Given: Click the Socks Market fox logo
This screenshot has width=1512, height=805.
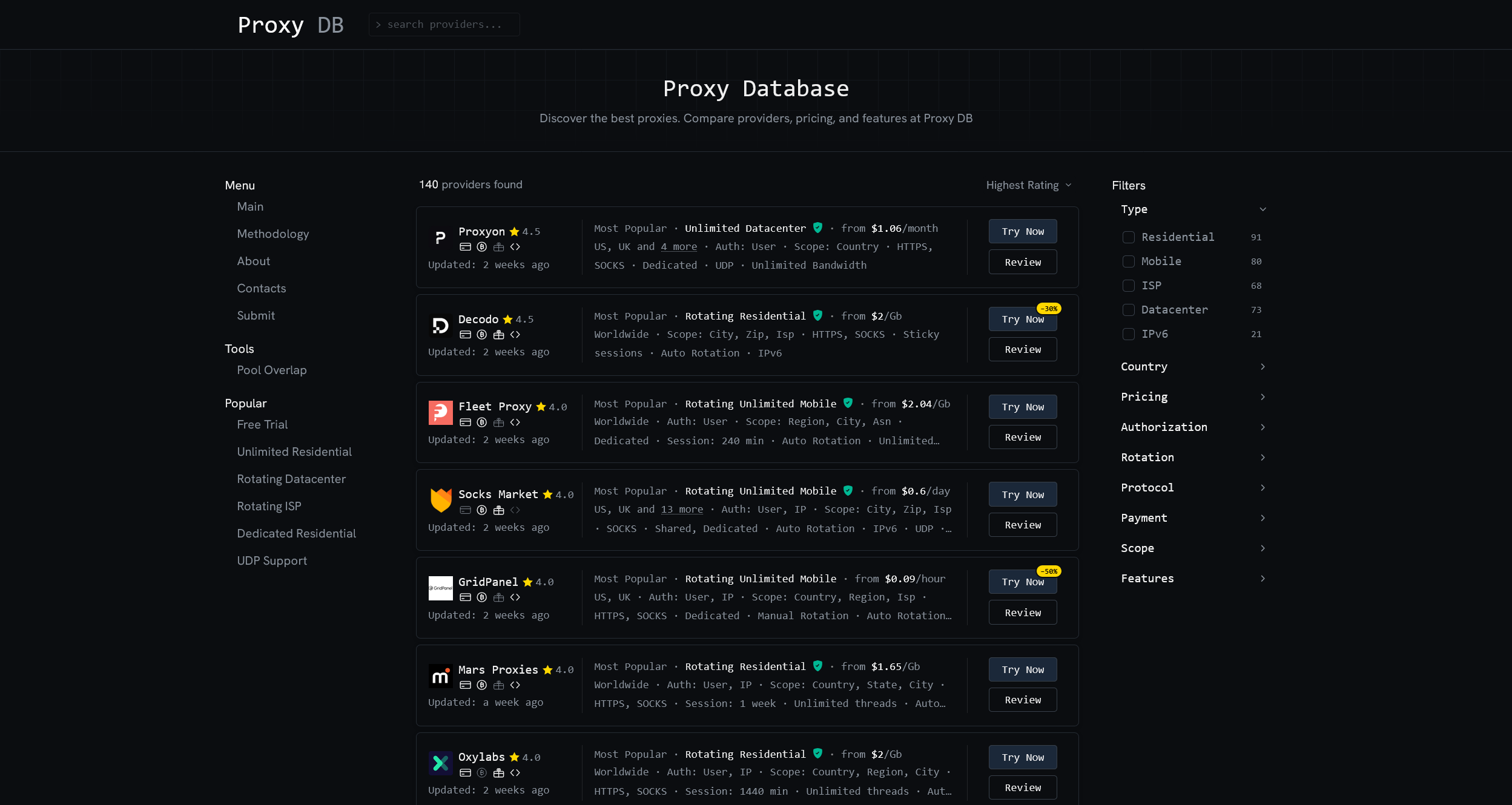Looking at the screenshot, I should [440, 501].
